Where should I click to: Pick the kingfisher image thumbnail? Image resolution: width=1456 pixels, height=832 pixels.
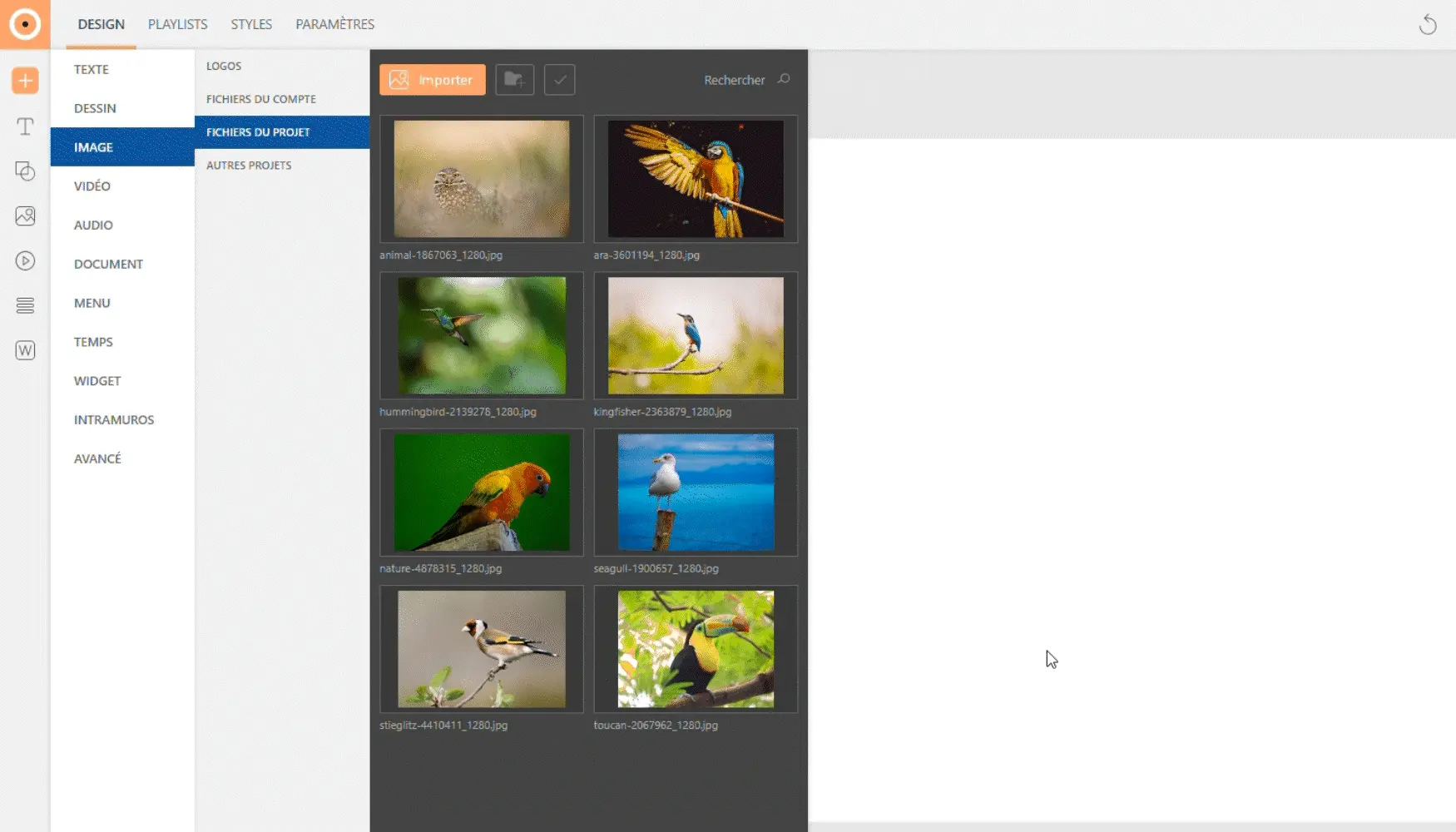click(x=696, y=335)
